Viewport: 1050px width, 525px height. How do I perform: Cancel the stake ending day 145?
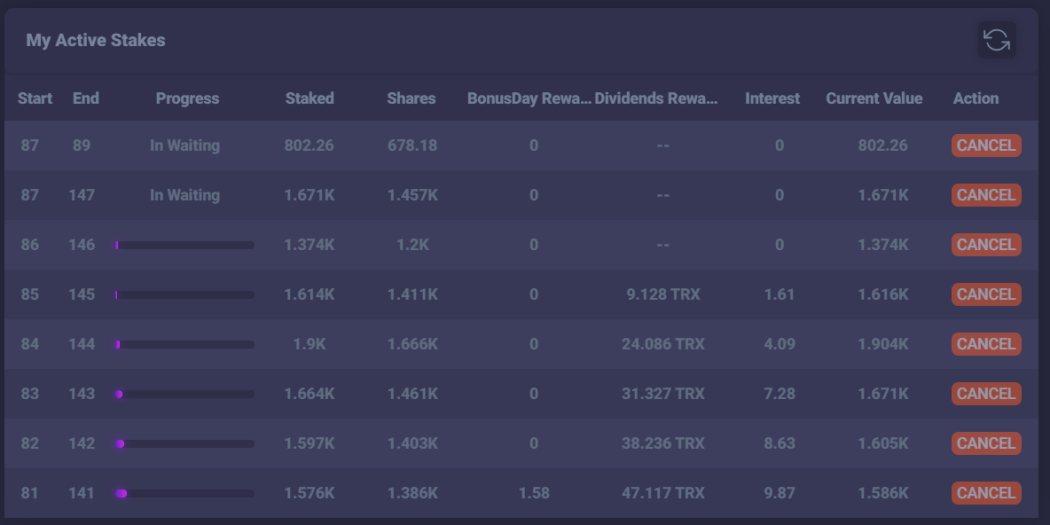(986, 294)
